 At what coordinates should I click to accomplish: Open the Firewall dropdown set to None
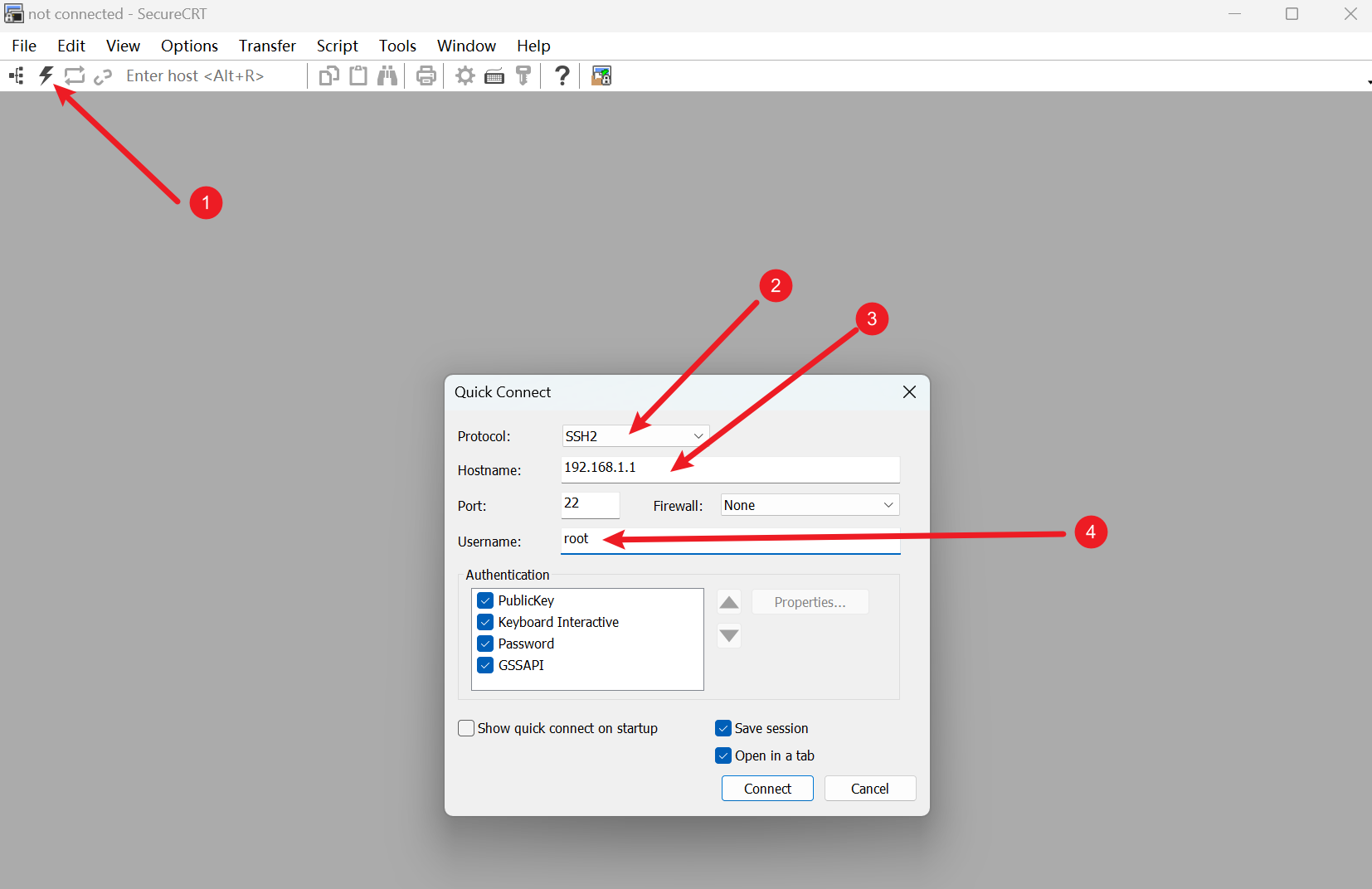click(809, 505)
